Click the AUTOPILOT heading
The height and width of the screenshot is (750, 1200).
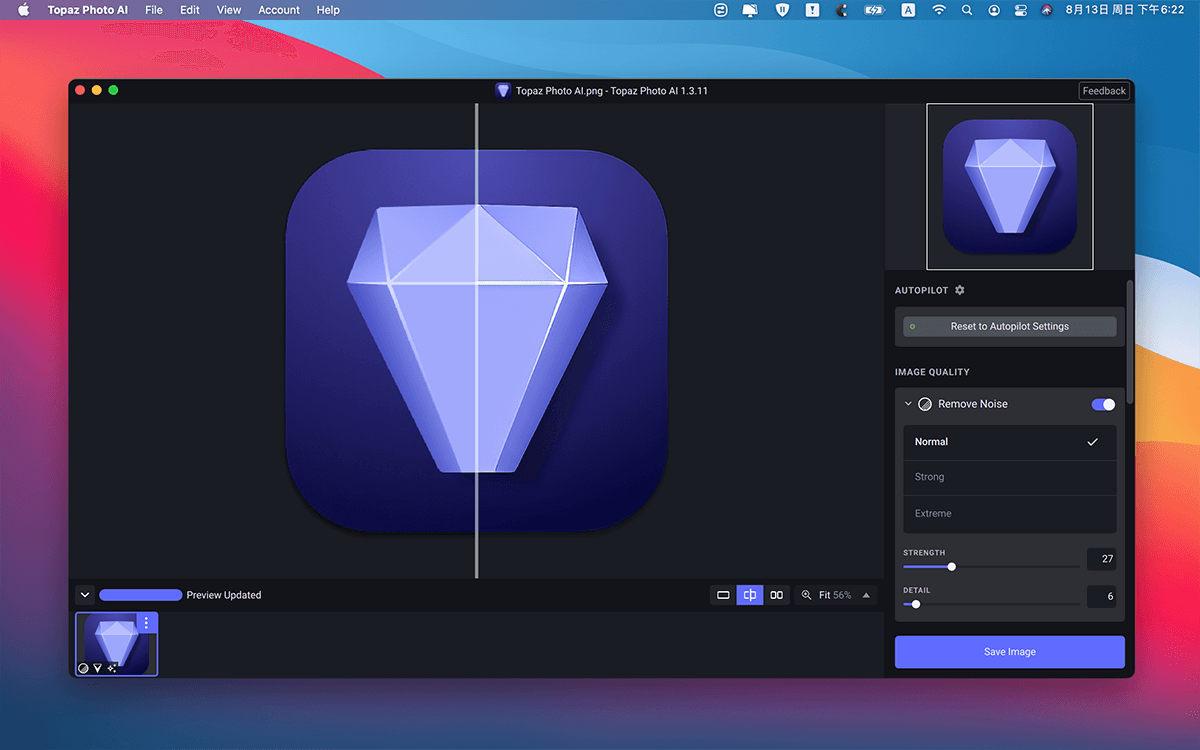[922, 290]
